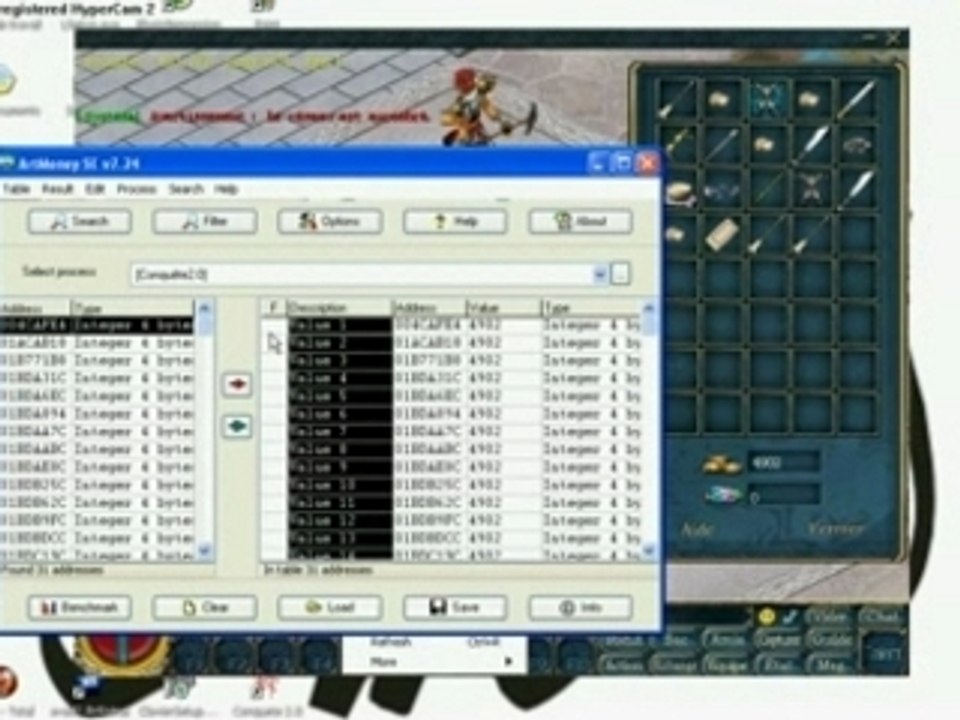Click the Msg button in game bar
The image size is (960, 720).
tap(831, 665)
